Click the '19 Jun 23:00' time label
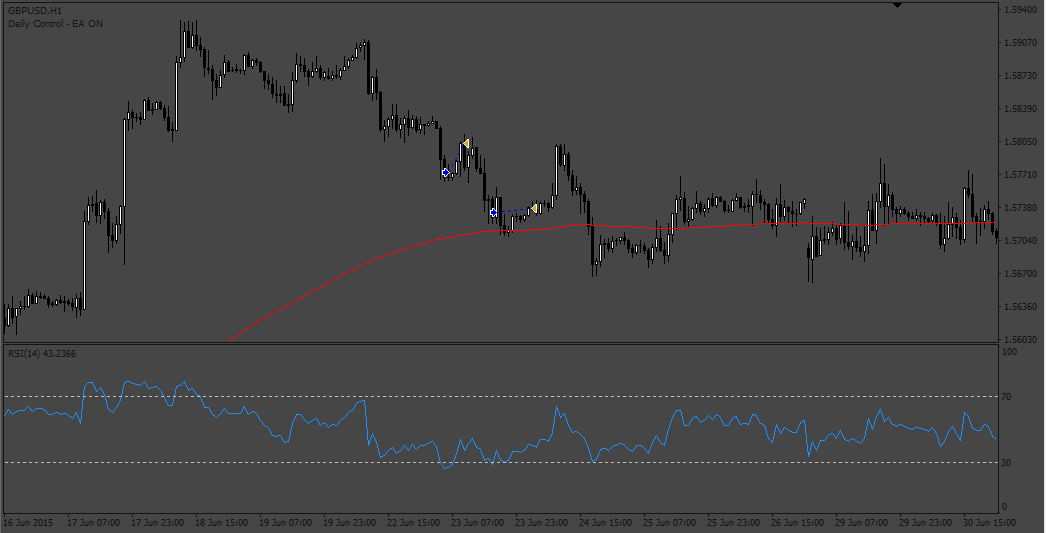The width and height of the screenshot is (1046, 533). pyautogui.click(x=350, y=523)
